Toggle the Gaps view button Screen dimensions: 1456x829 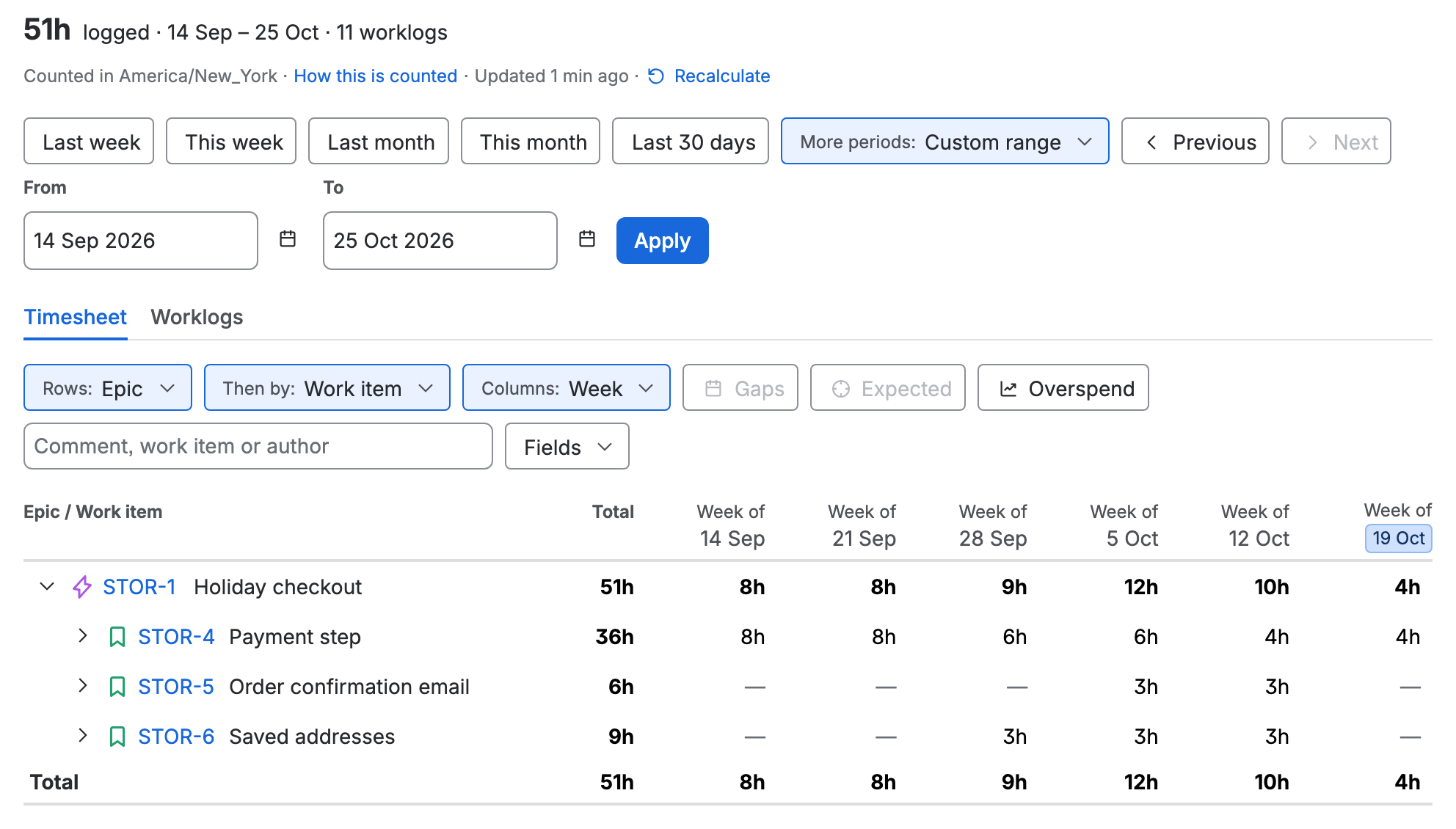pyautogui.click(x=740, y=388)
